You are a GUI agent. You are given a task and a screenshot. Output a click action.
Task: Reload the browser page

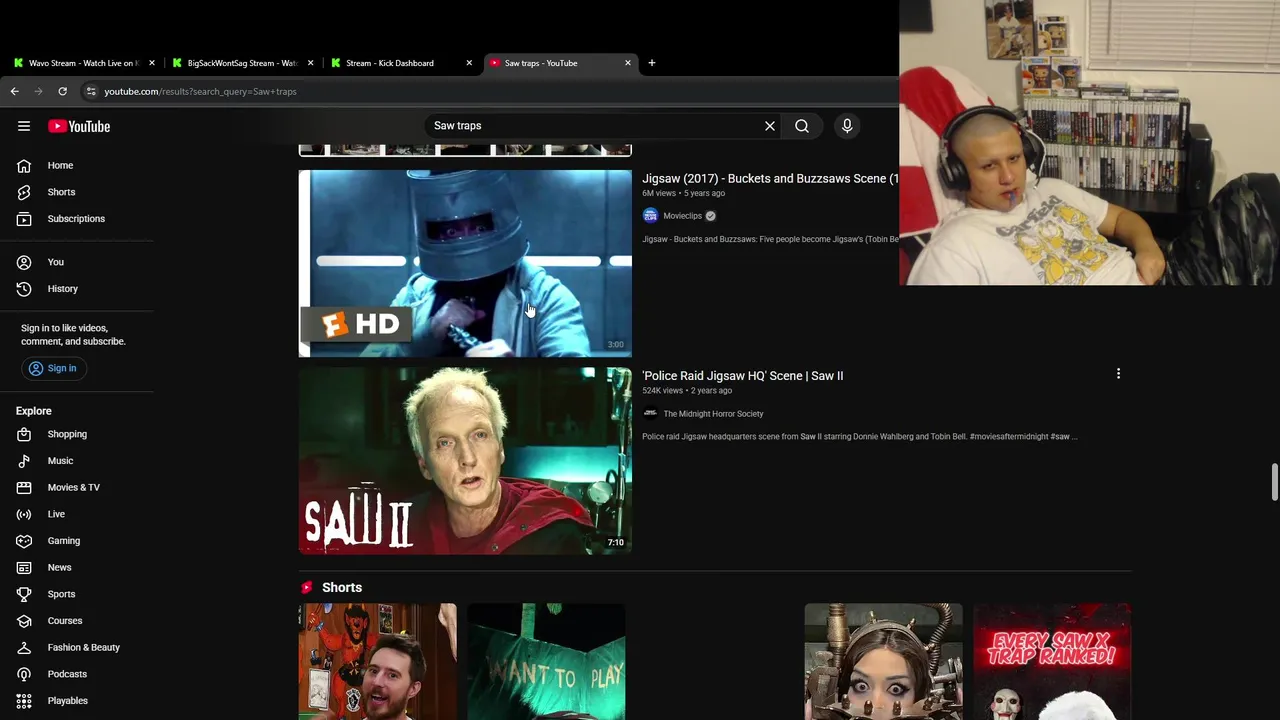point(62,91)
